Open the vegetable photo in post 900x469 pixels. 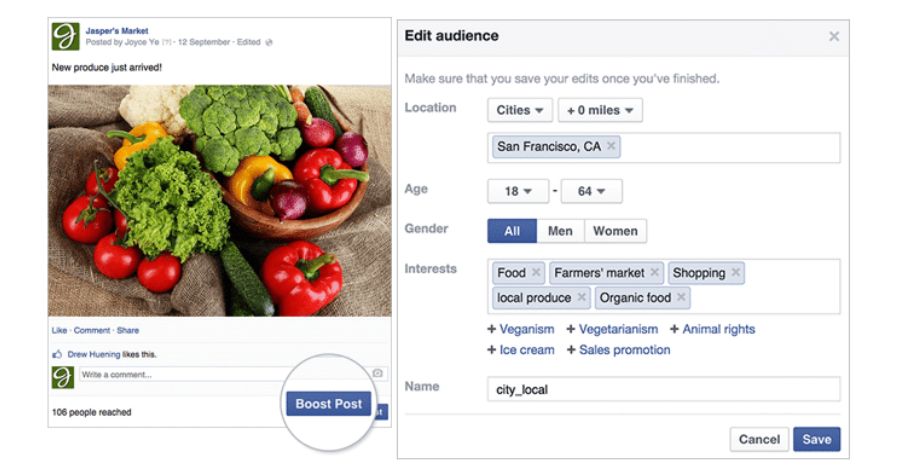click(220, 200)
